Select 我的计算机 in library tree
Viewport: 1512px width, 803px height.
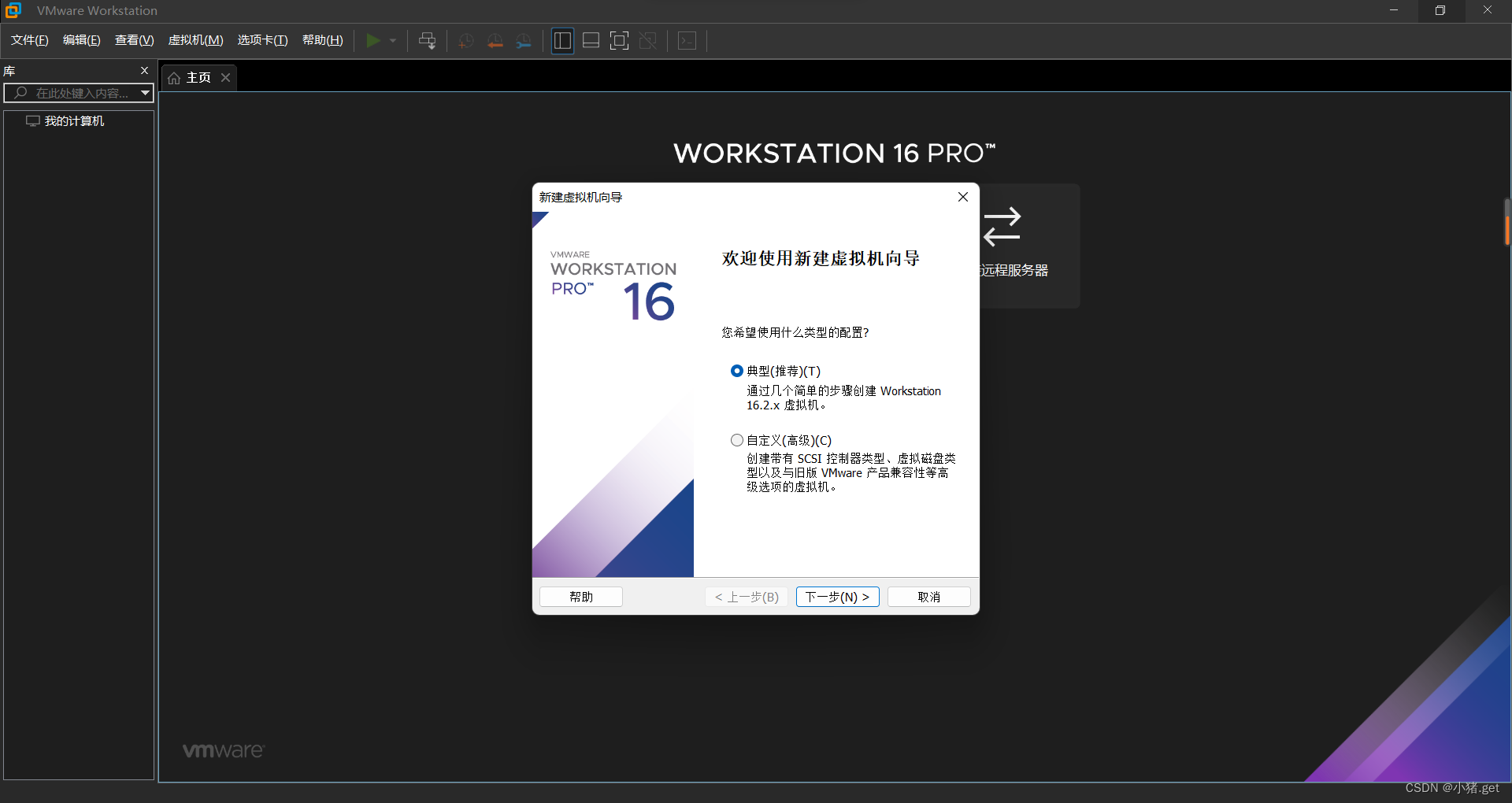pos(74,121)
